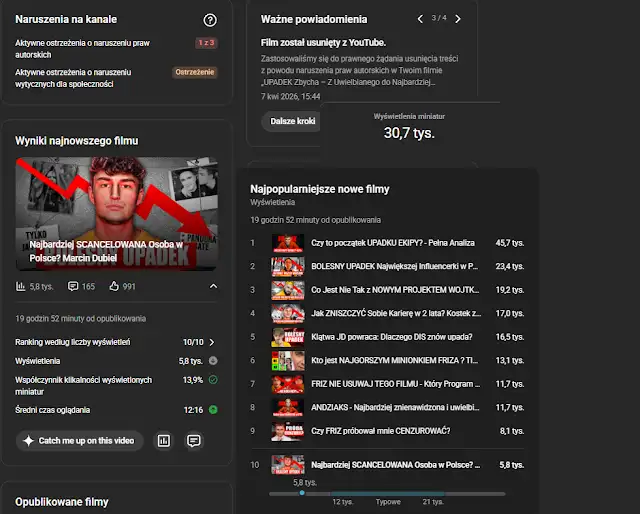Viewport: 640px width, 514px height.
Task: Open thumbnail of Czy FRIZ próbował mnie CENZUROWAĆ
Action: coord(288,431)
